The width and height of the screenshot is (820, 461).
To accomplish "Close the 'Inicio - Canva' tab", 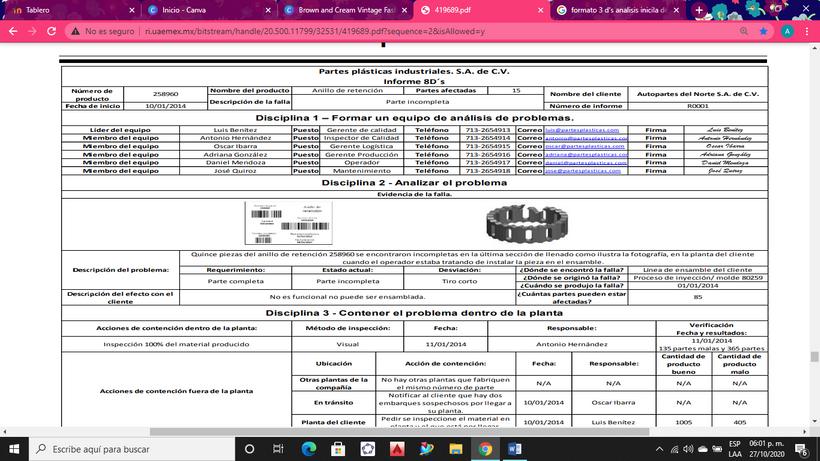I will pyautogui.click(x=268, y=10).
